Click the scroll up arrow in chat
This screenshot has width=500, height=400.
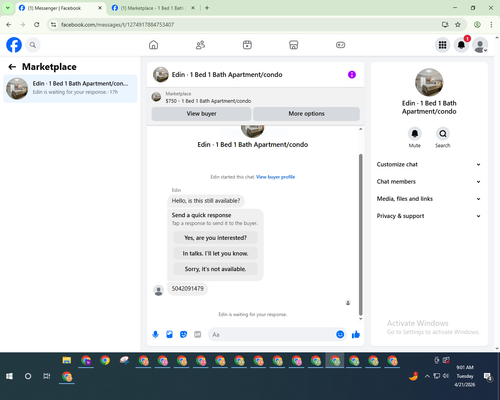360,129
